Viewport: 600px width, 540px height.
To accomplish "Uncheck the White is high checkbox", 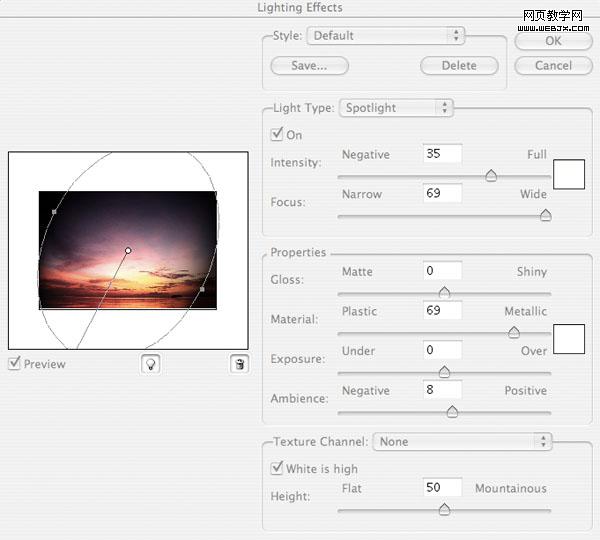I will (276, 468).
